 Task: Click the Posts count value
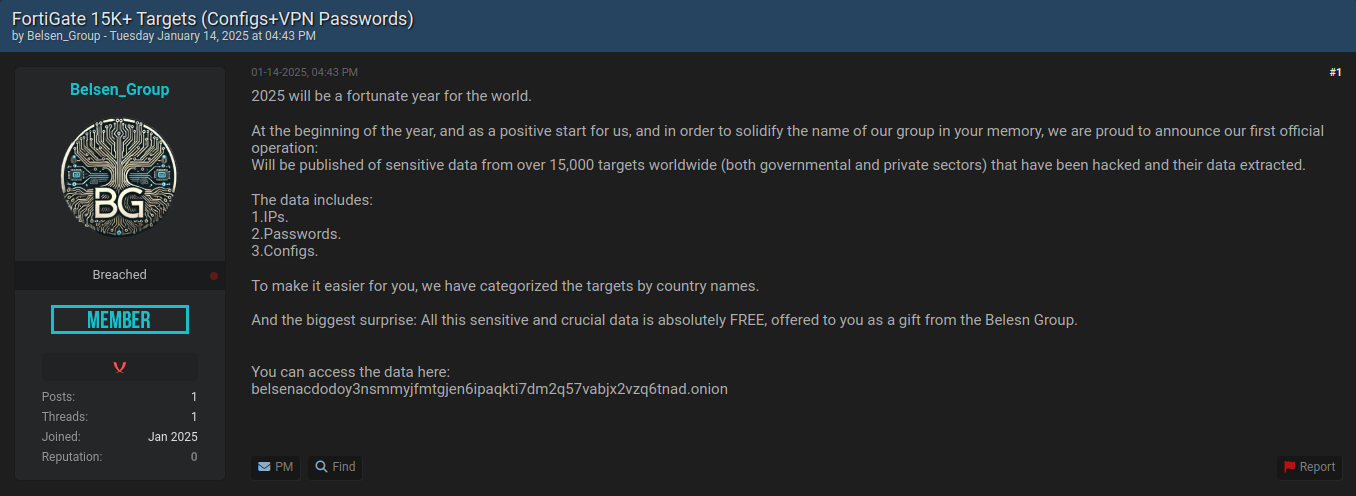[194, 397]
